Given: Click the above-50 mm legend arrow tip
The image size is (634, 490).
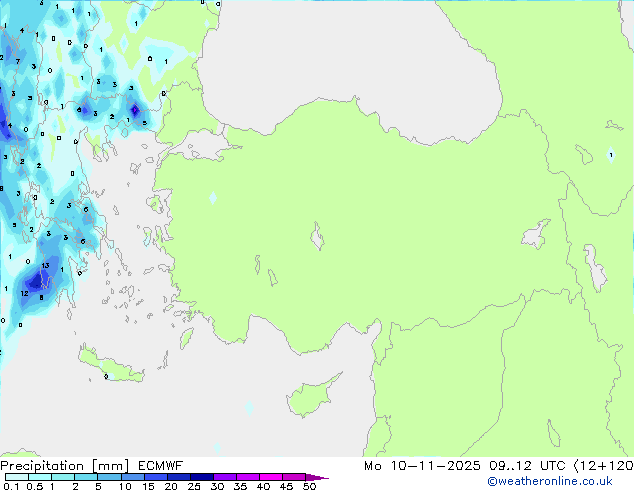Looking at the screenshot, I should click(x=317, y=477).
